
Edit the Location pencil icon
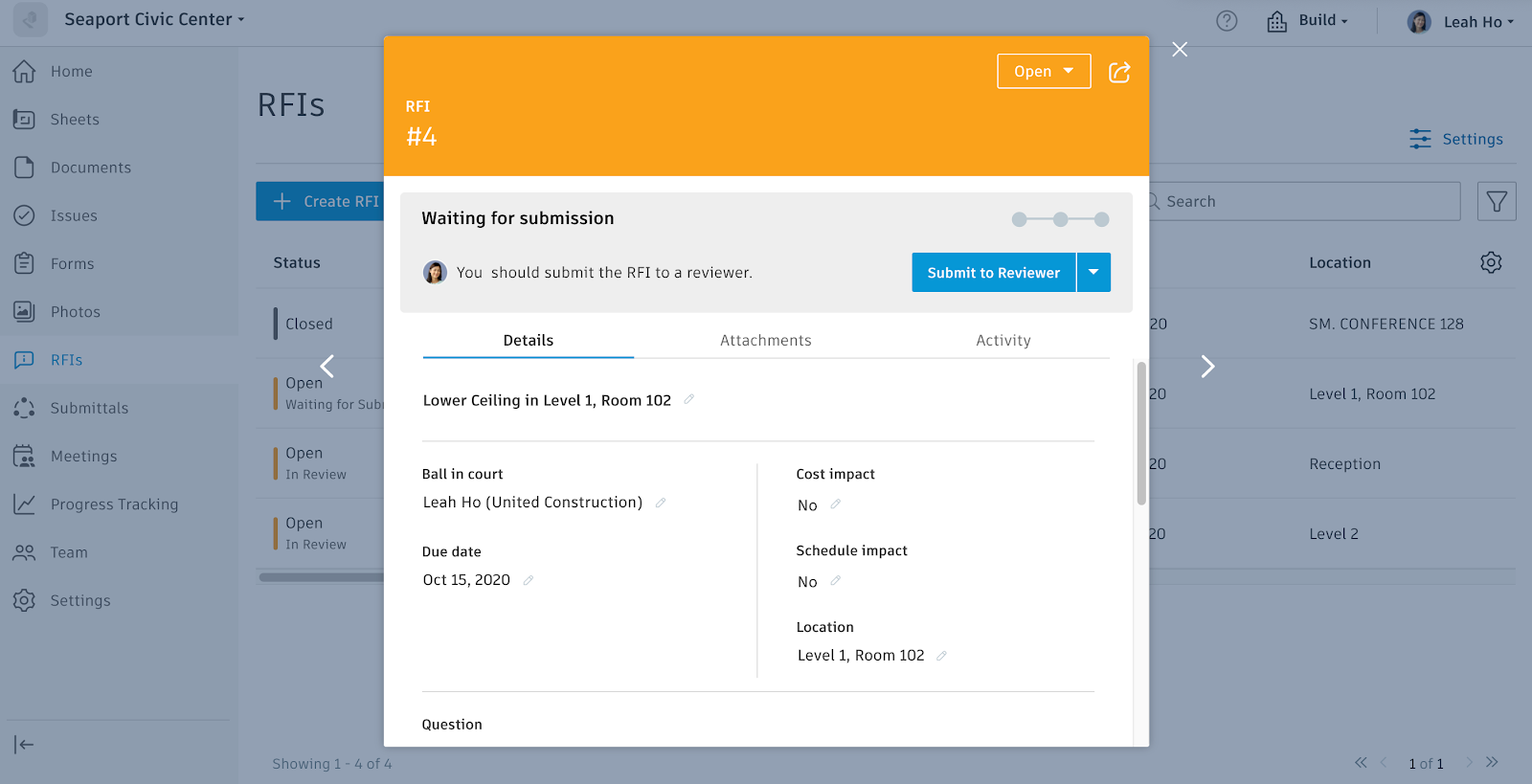click(x=941, y=656)
